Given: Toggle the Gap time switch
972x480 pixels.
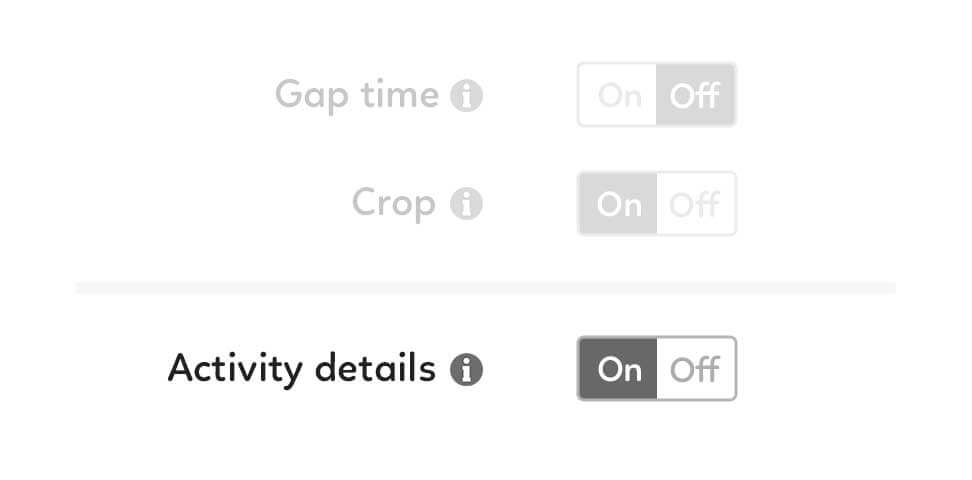Looking at the screenshot, I should tap(657, 95).
